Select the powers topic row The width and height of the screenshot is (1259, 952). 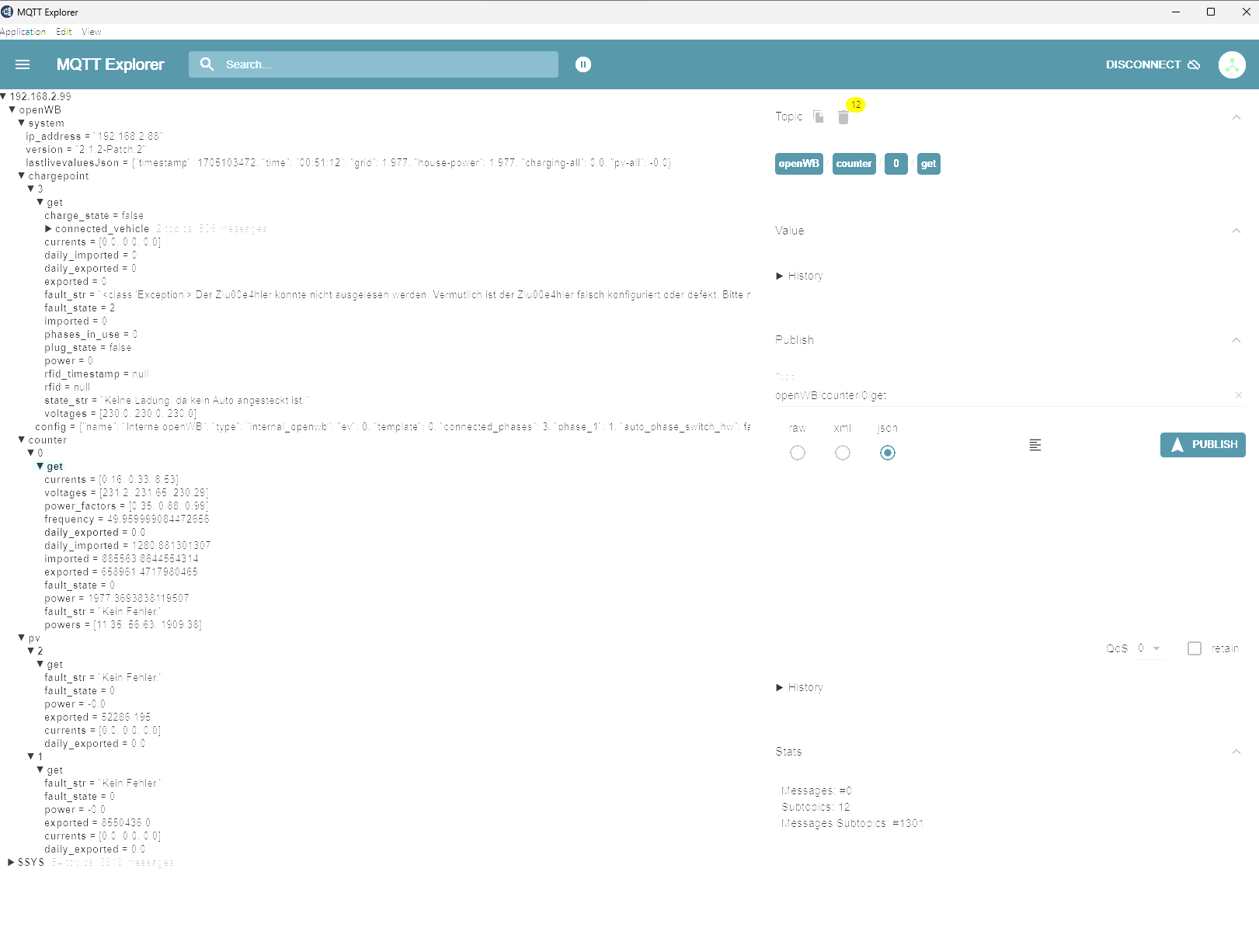pyautogui.click(x=123, y=624)
